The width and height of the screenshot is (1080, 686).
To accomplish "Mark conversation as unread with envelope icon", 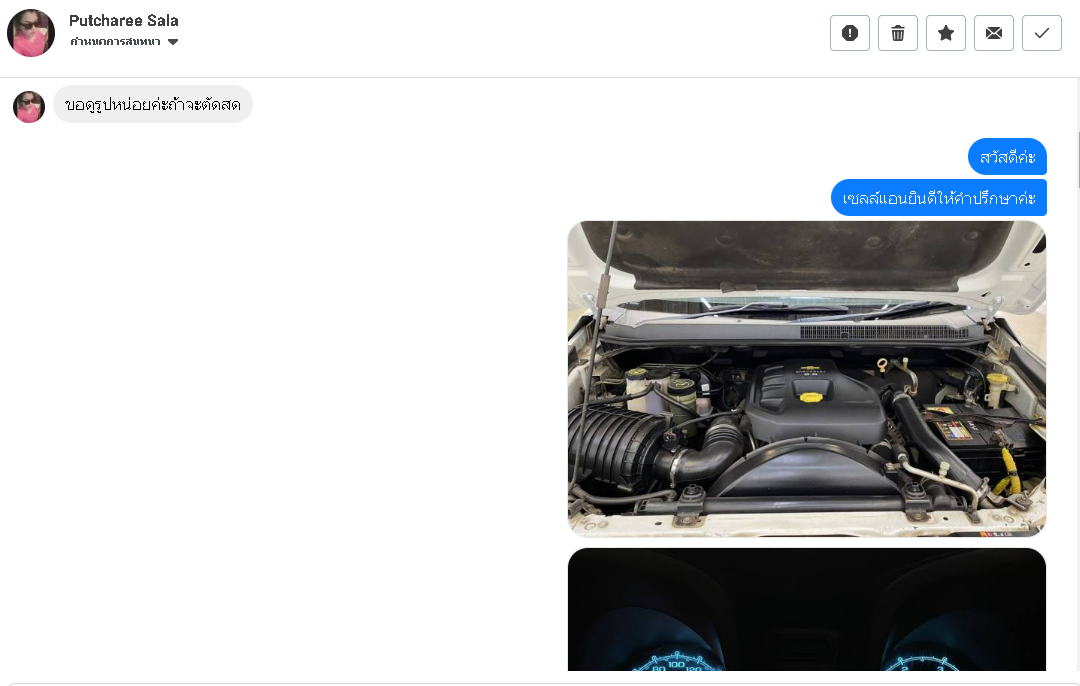I will (x=994, y=33).
